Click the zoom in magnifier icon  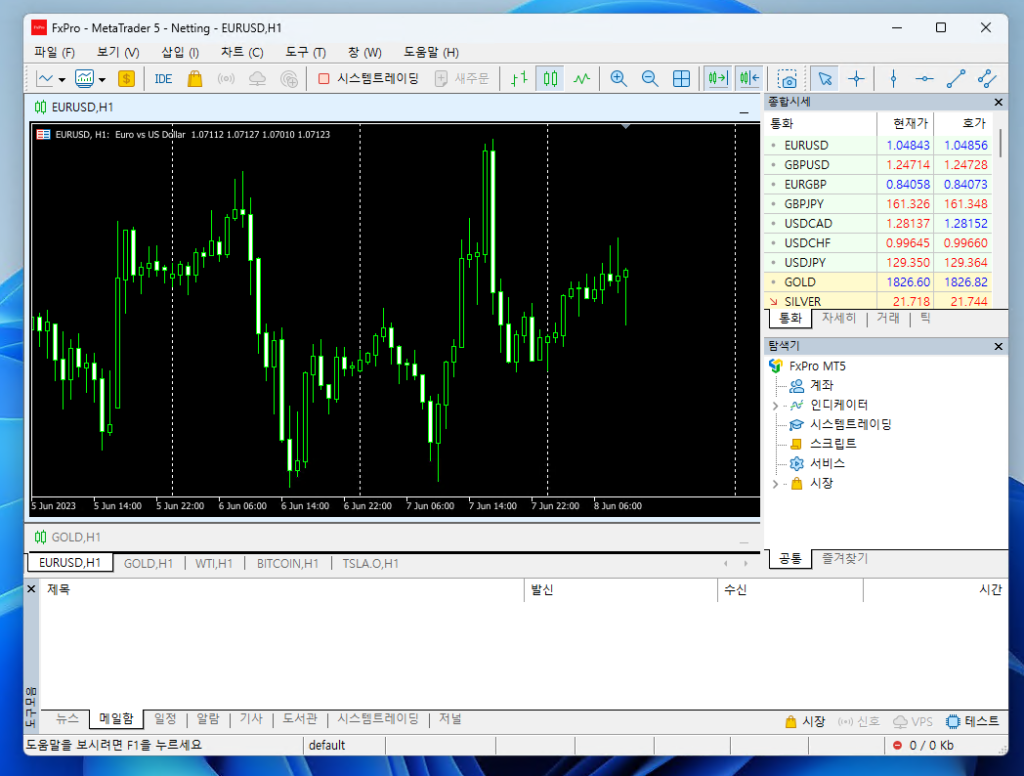tap(619, 79)
